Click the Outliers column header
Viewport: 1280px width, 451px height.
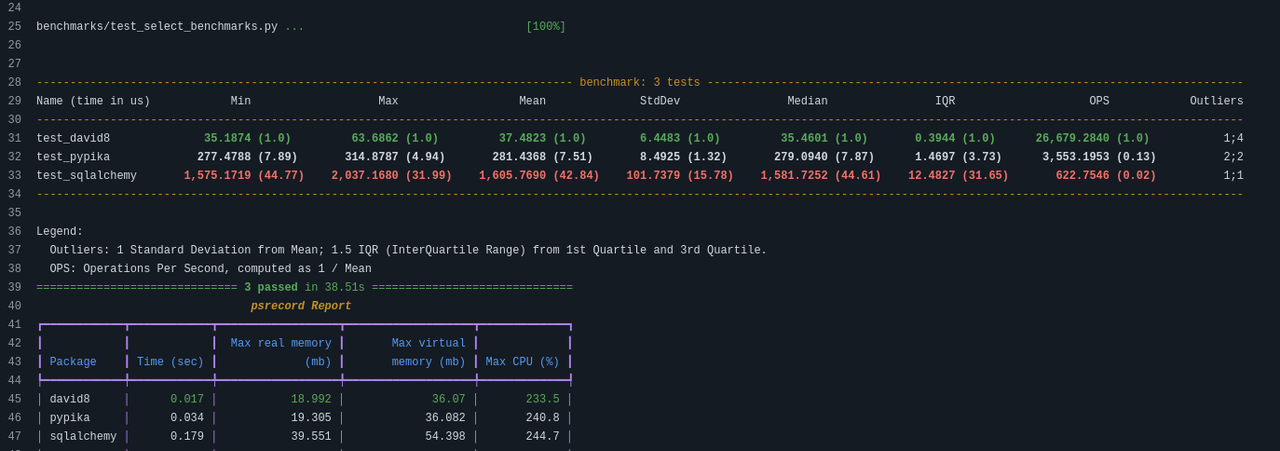pos(1216,101)
